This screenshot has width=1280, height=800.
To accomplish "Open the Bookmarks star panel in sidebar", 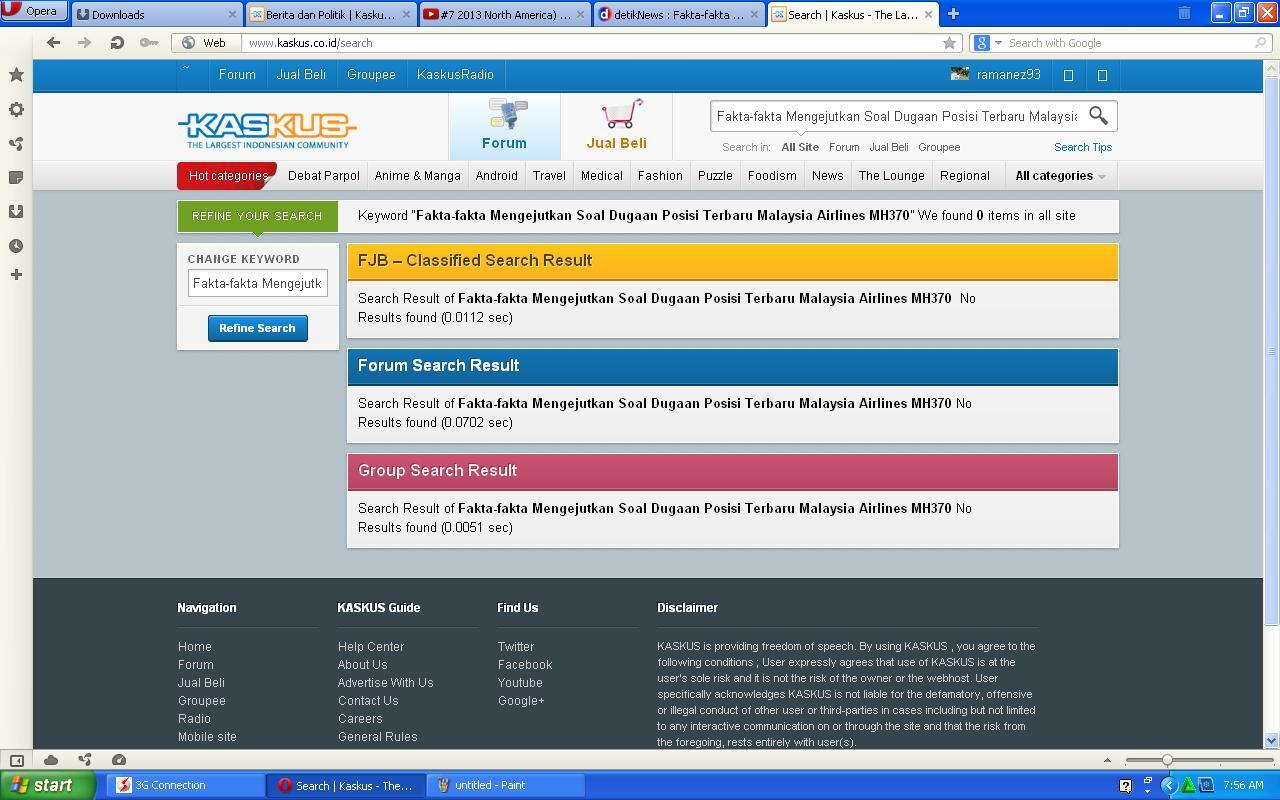I will [x=16, y=75].
